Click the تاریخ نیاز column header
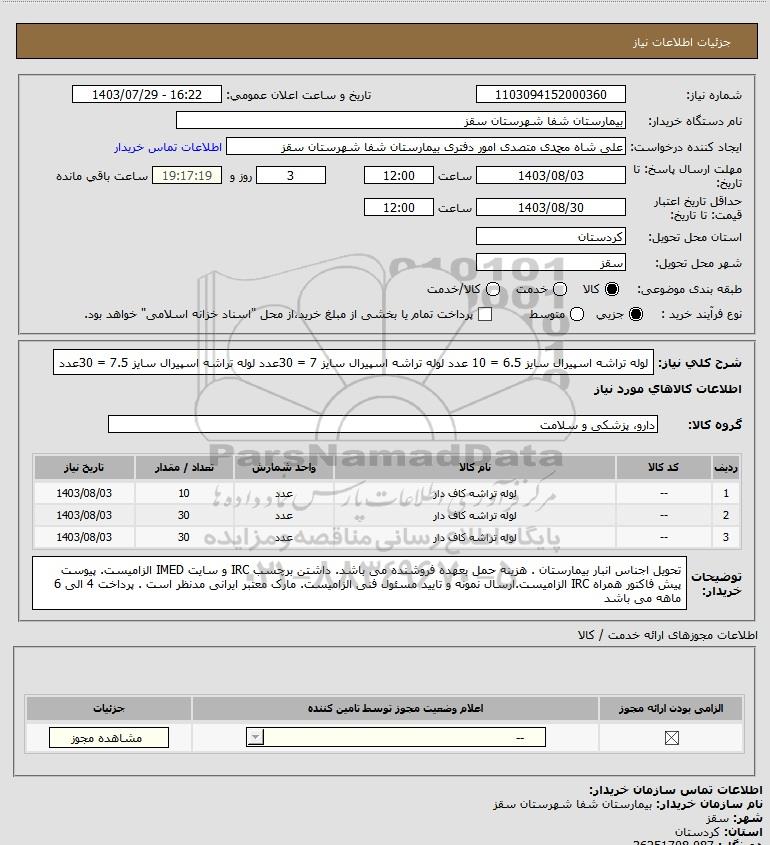 click(x=84, y=468)
